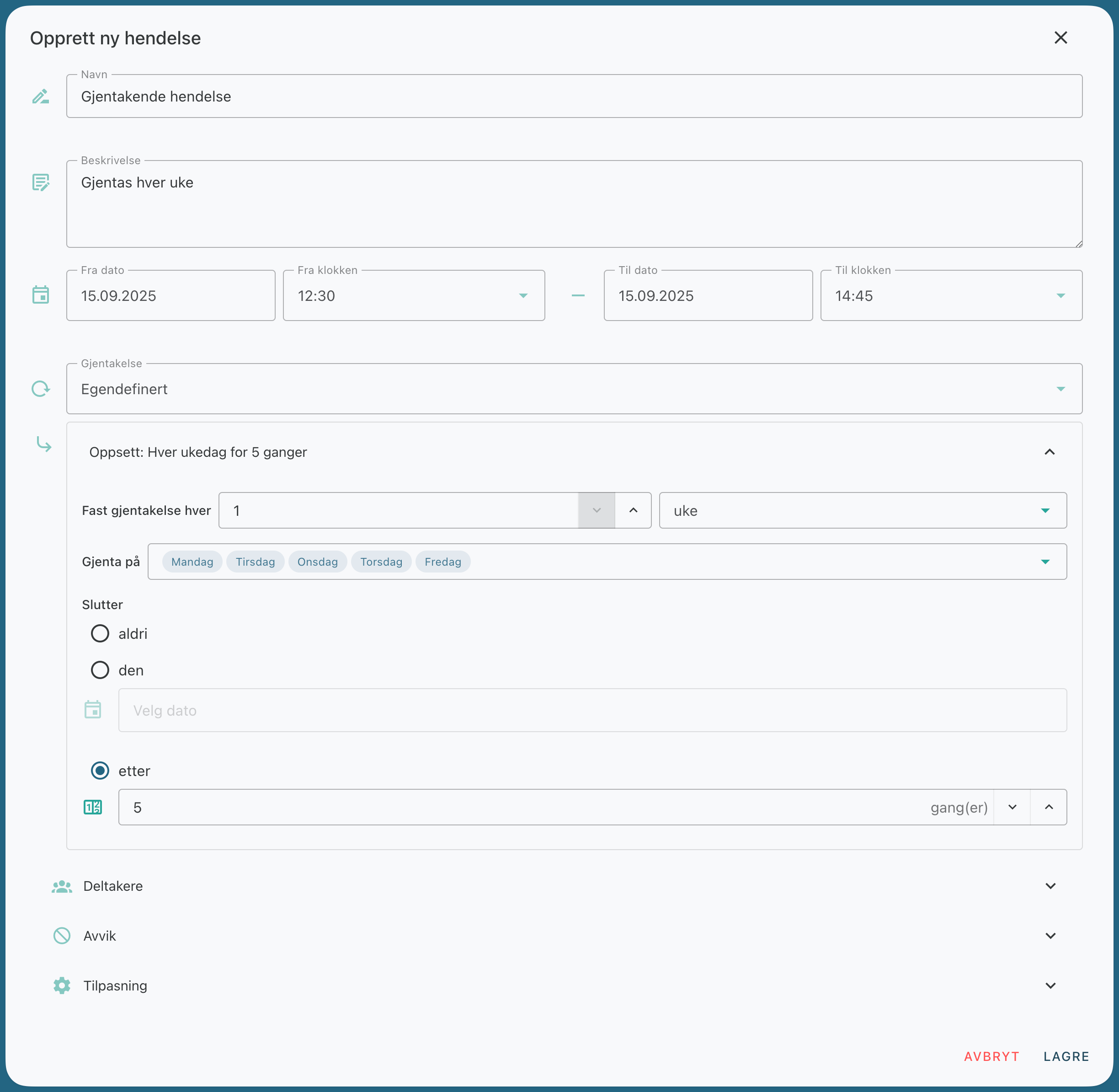The width and height of the screenshot is (1119, 1092).
Task: Click the LAGRE button
Action: (x=1066, y=1056)
